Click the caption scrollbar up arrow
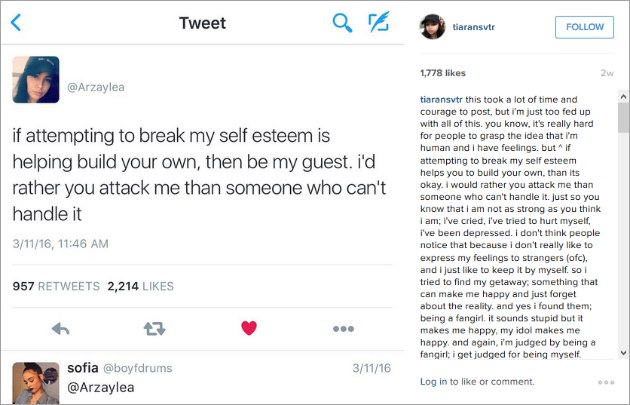 (623, 96)
